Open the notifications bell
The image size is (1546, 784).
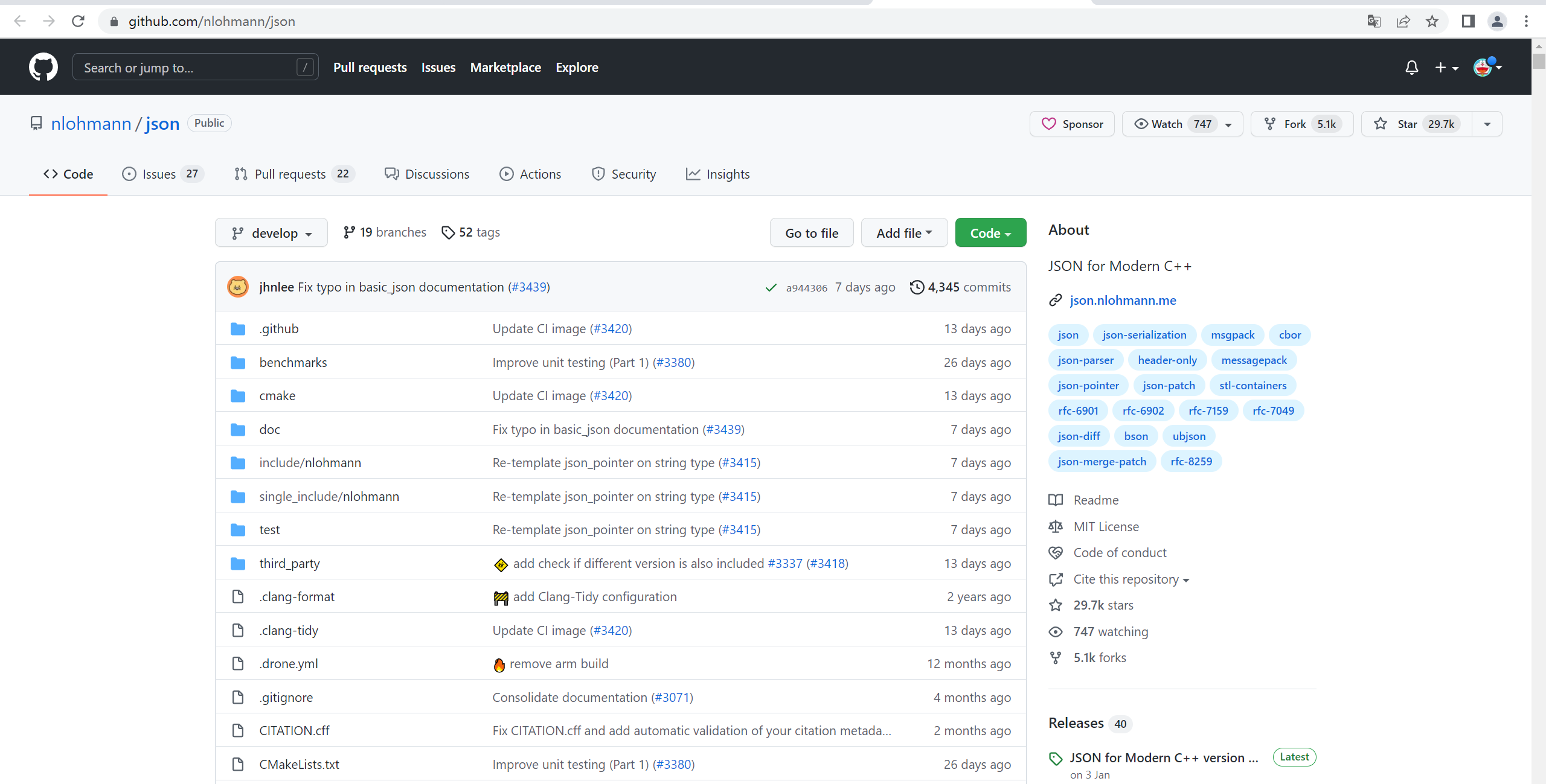(x=1411, y=68)
